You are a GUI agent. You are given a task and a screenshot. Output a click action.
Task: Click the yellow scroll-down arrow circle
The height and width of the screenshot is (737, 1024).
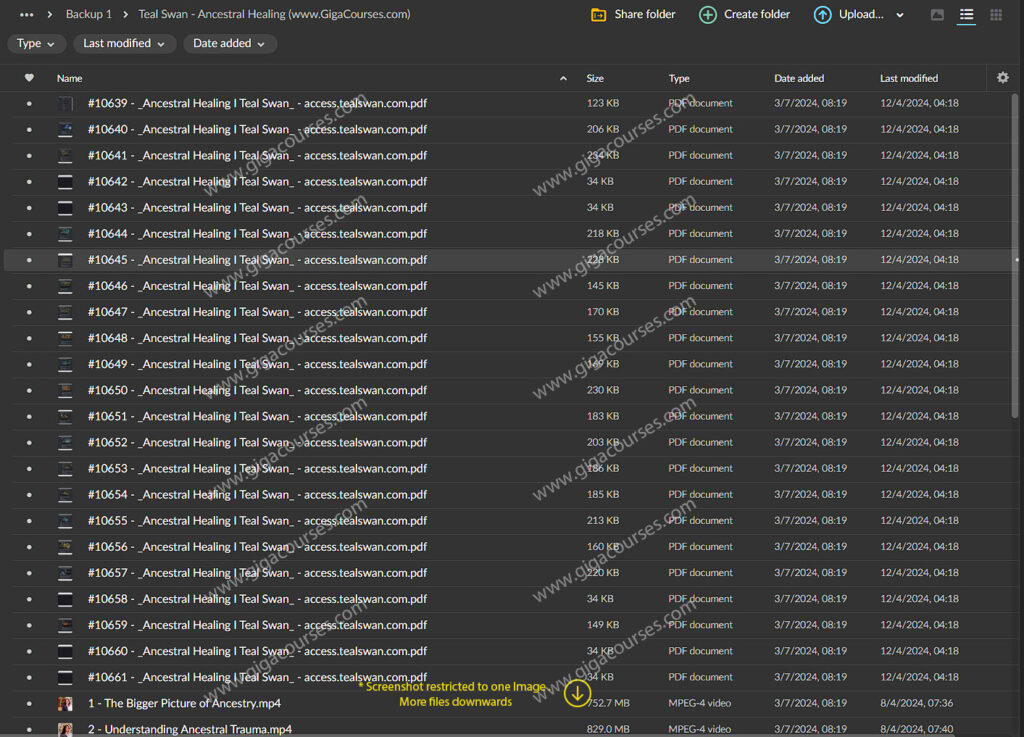pyautogui.click(x=577, y=692)
